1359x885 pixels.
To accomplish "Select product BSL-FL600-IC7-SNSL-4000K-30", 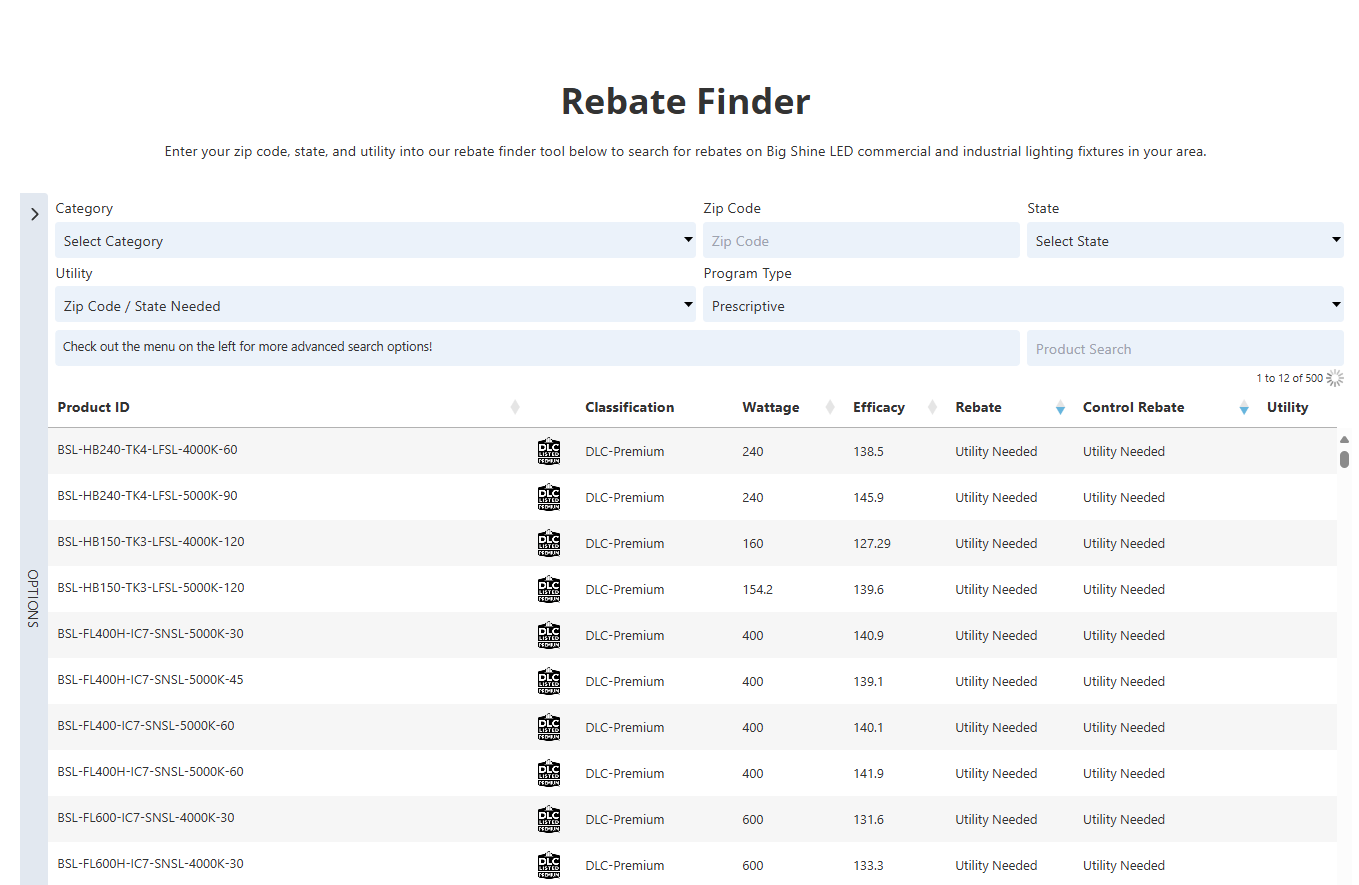I will [x=146, y=818].
